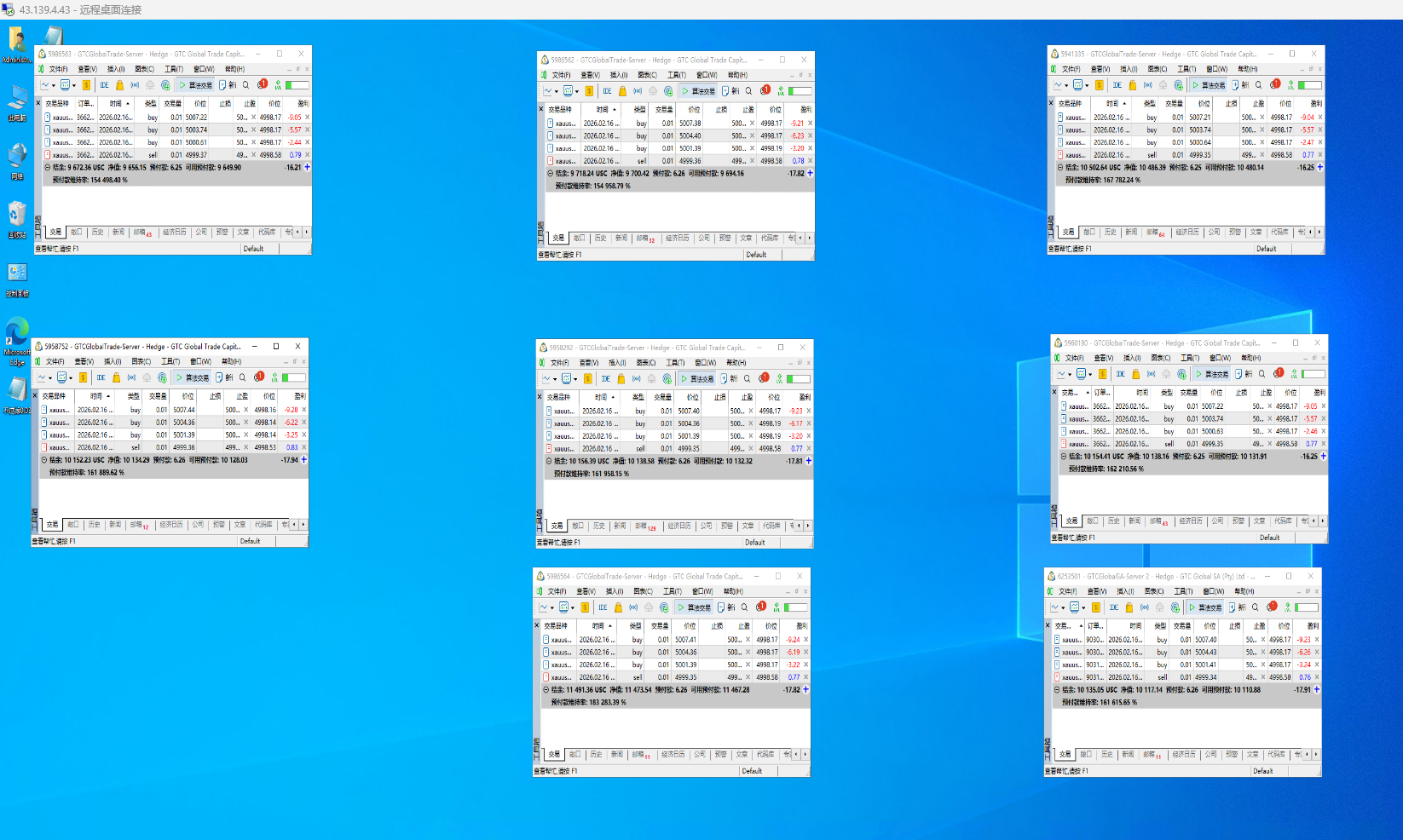Click the New Order icon in window 6253501
1403x840 pixels.
point(1232,607)
